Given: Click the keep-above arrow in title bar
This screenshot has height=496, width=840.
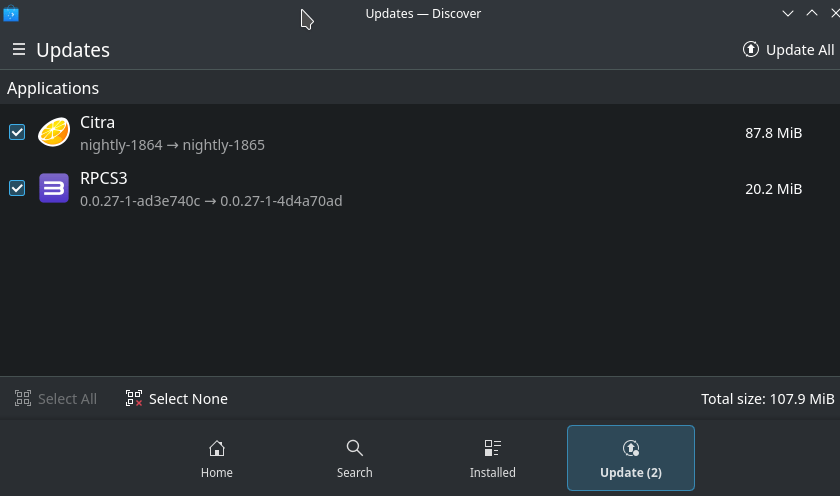Looking at the screenshot, I should point(812,13).
